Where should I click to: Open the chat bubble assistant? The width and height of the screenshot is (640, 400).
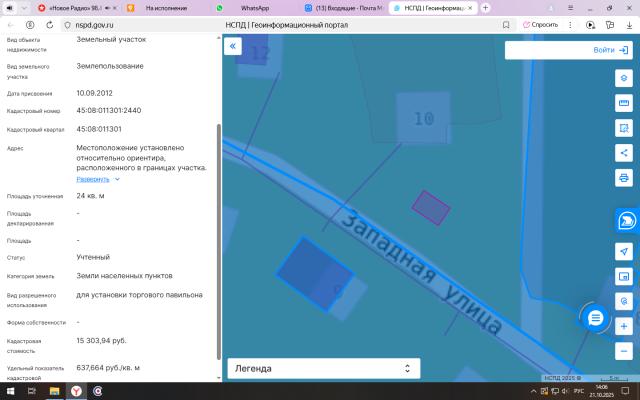click(x=596, y=318)
